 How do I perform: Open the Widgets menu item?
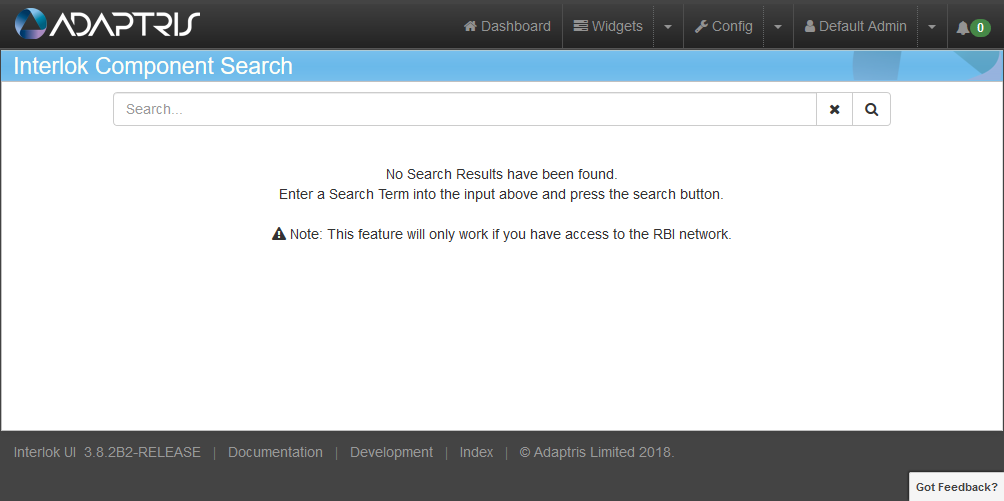pos(608,26)
